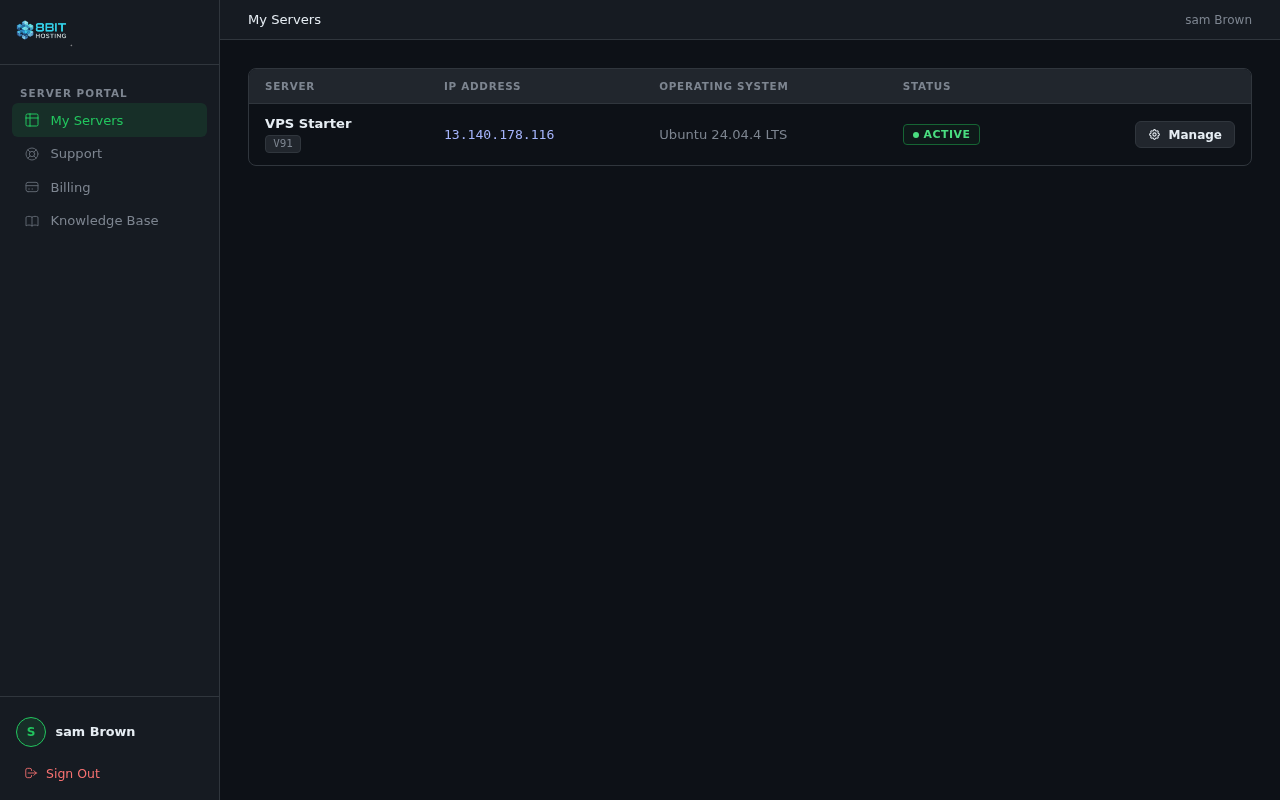Click the IP address 13.140.178.116
The image size is (1280, 800).
point(499,135)
